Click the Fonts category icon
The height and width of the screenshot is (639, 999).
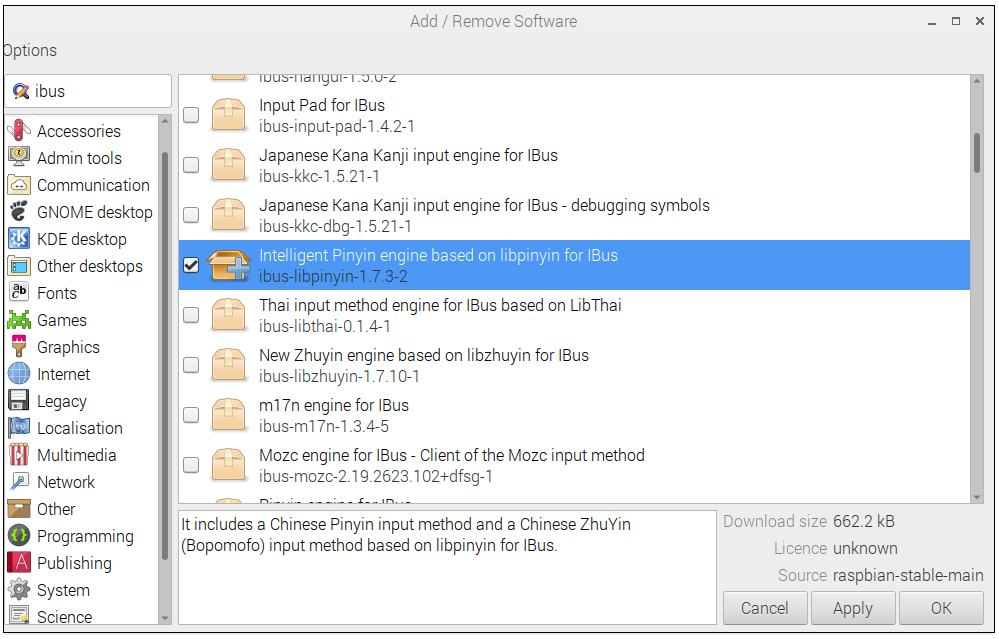[x=19, y=292]
